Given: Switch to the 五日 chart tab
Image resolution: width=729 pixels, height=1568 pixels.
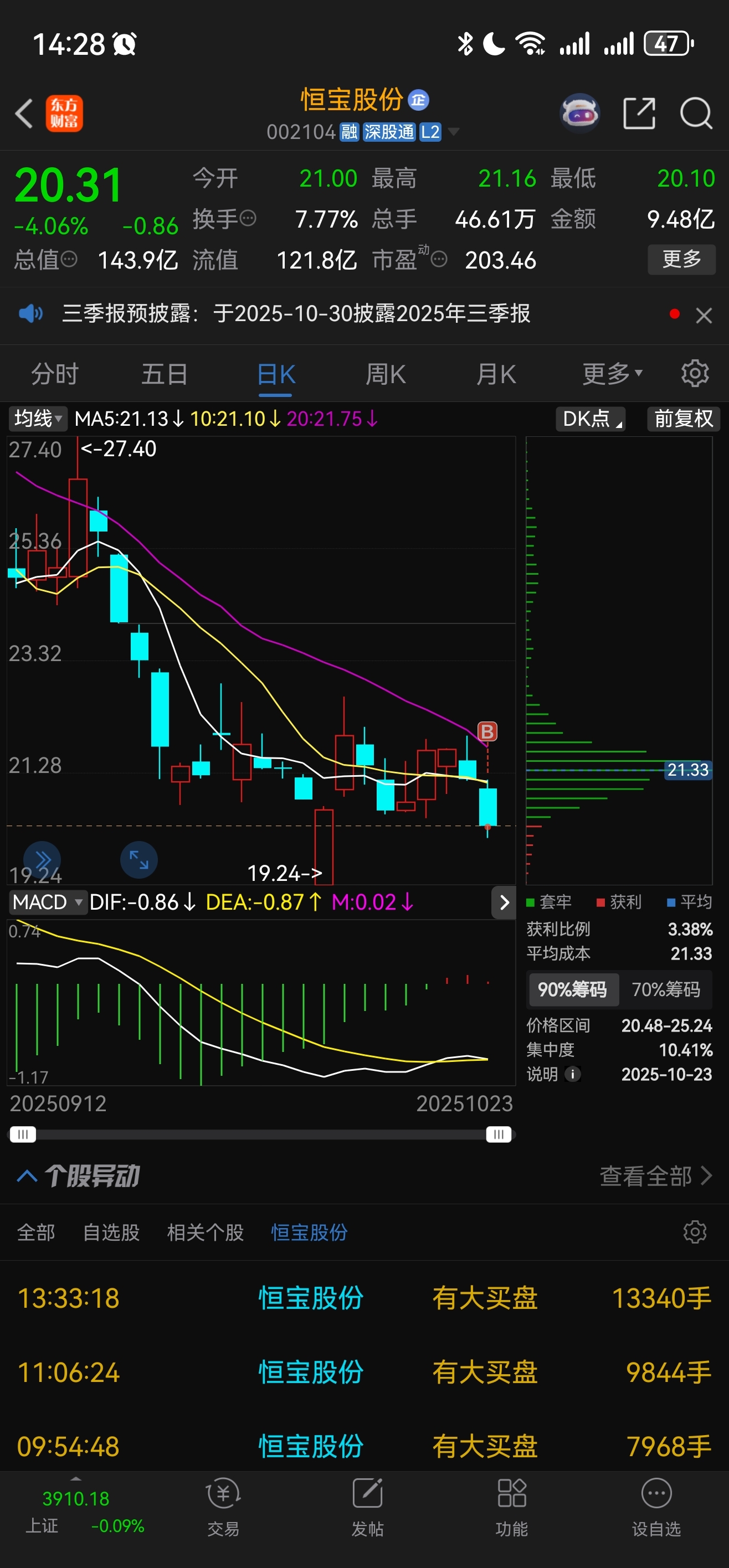Looking at the screenshot, I should (x=165, y=374).
